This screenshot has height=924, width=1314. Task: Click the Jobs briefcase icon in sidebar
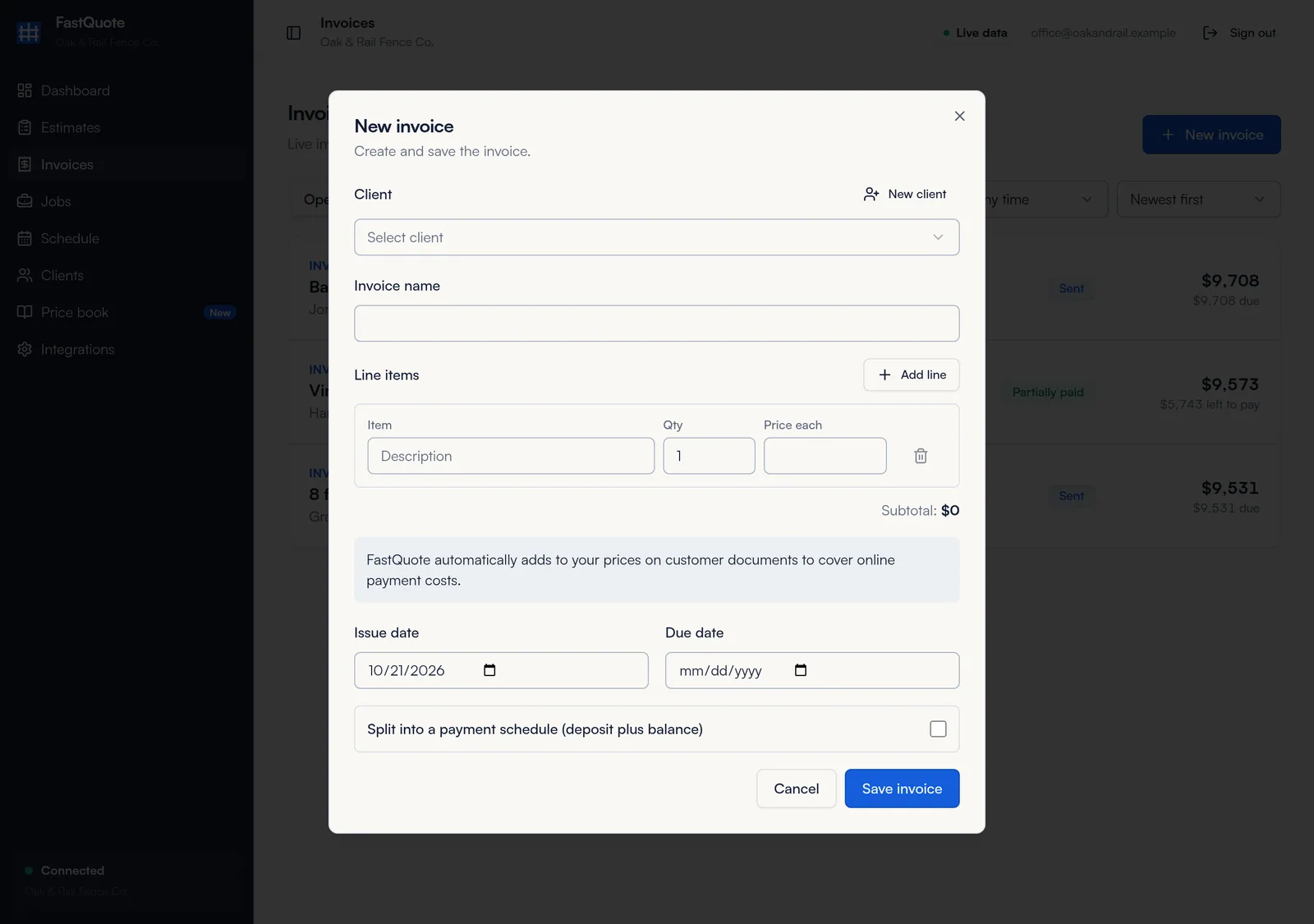pyautogui.click(x=25, y=201)
